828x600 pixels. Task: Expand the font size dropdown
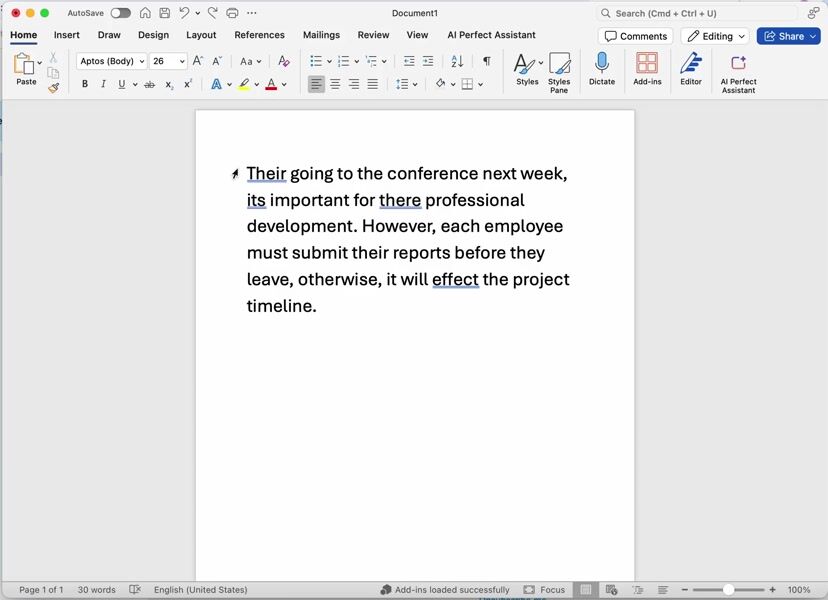pyautogui.click(x=182, y=61)
